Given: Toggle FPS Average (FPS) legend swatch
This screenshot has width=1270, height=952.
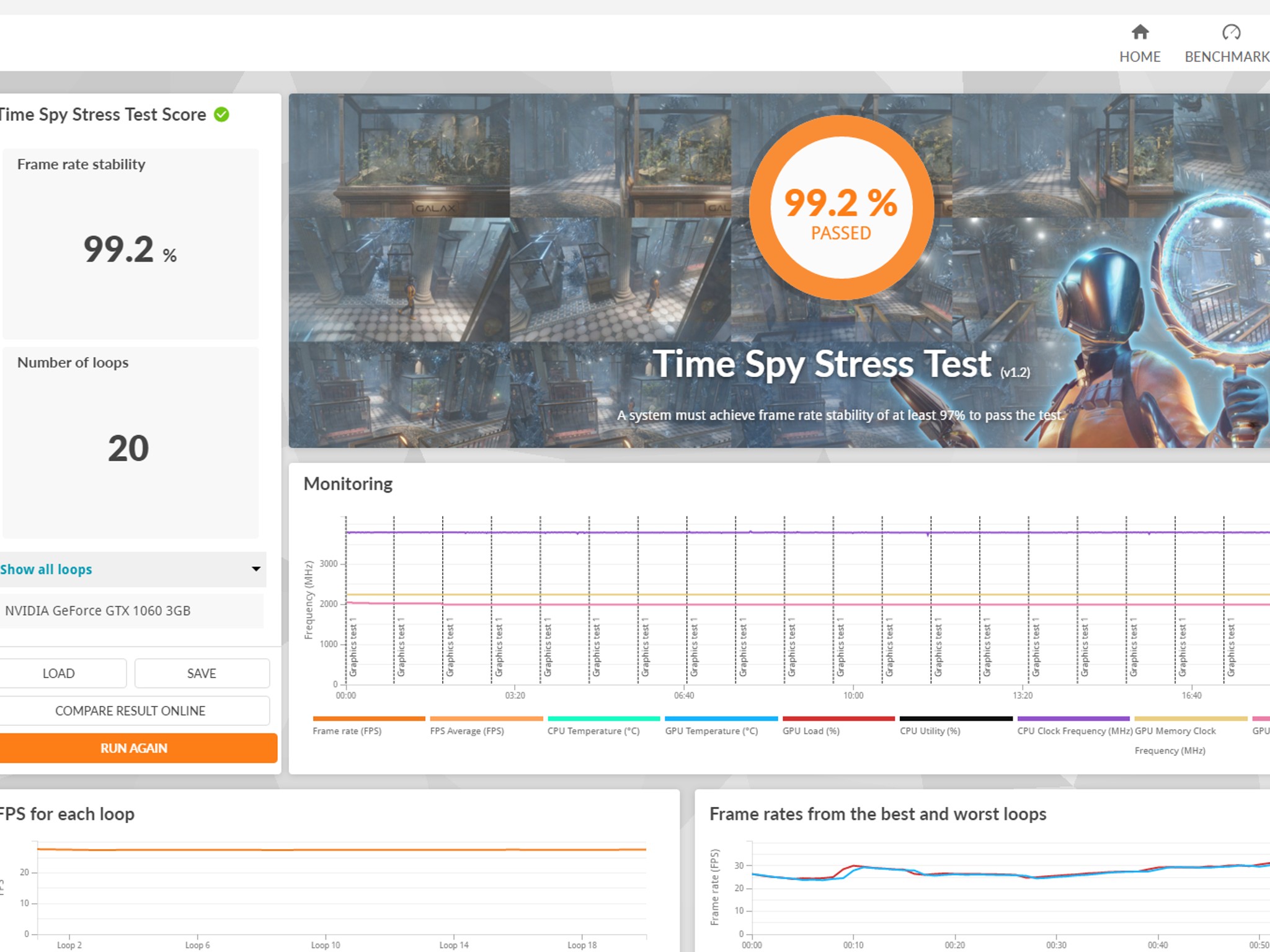Looking at the screenshot, I should [486, 719].
